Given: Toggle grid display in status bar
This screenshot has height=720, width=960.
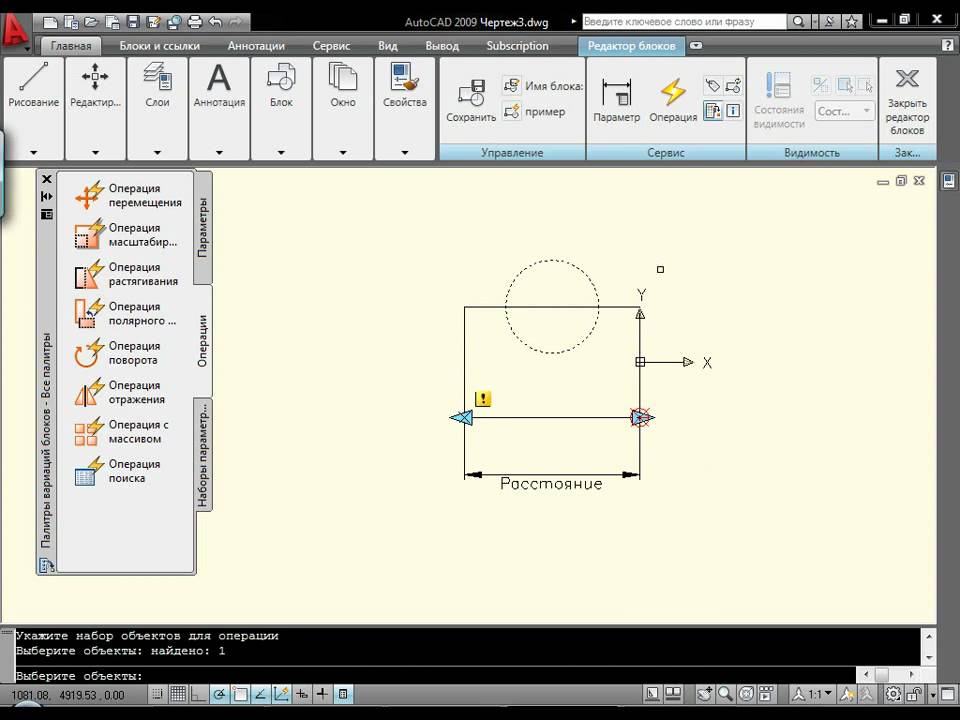Looking at the screenshot, I should (x=178, y=694).
